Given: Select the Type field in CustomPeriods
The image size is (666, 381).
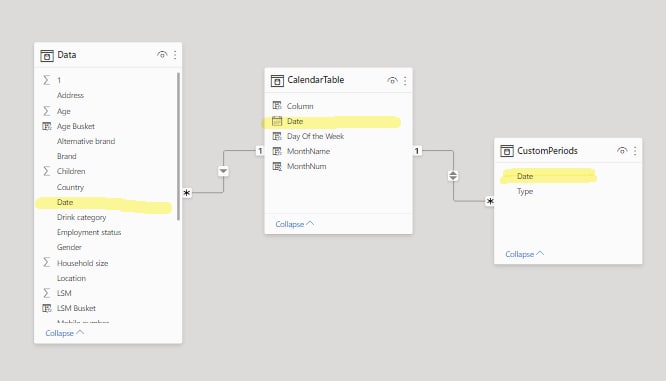Looking at the screenshot, I should point(525,192).
